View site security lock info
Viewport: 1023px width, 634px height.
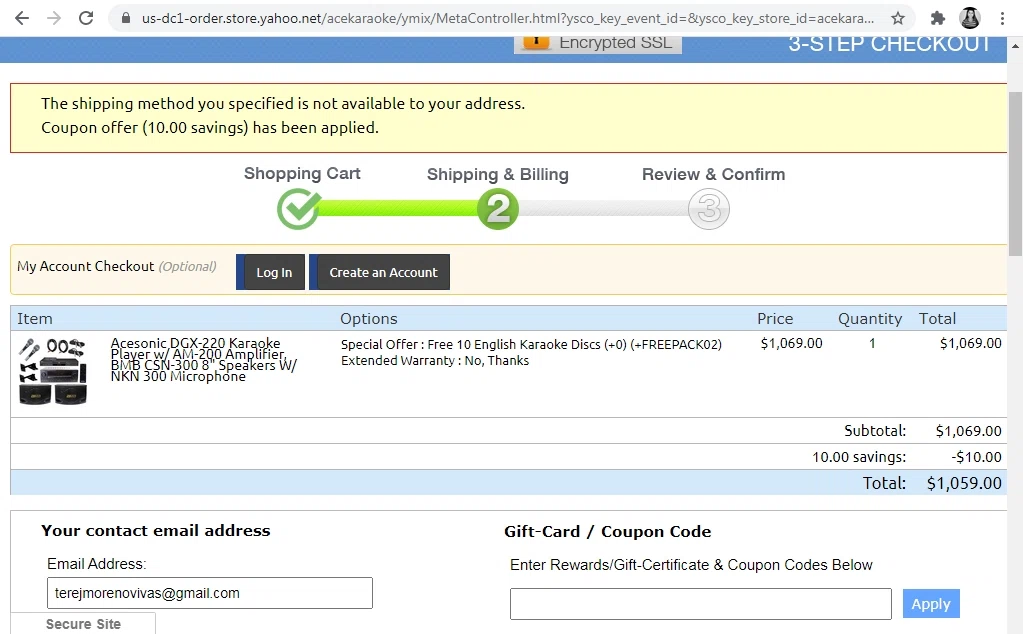click(127, 18)
